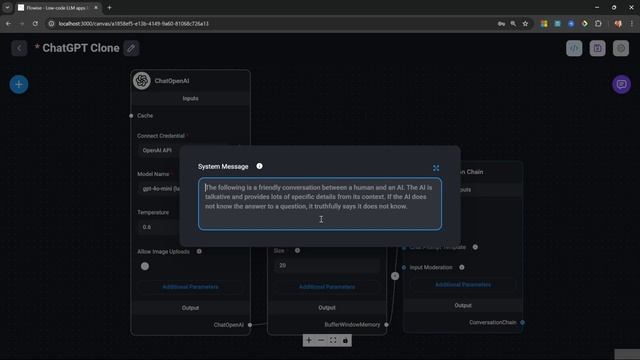Screen dimensions: 640x360
Task: Open the API endpoint code icon
Action: (574, 48)
